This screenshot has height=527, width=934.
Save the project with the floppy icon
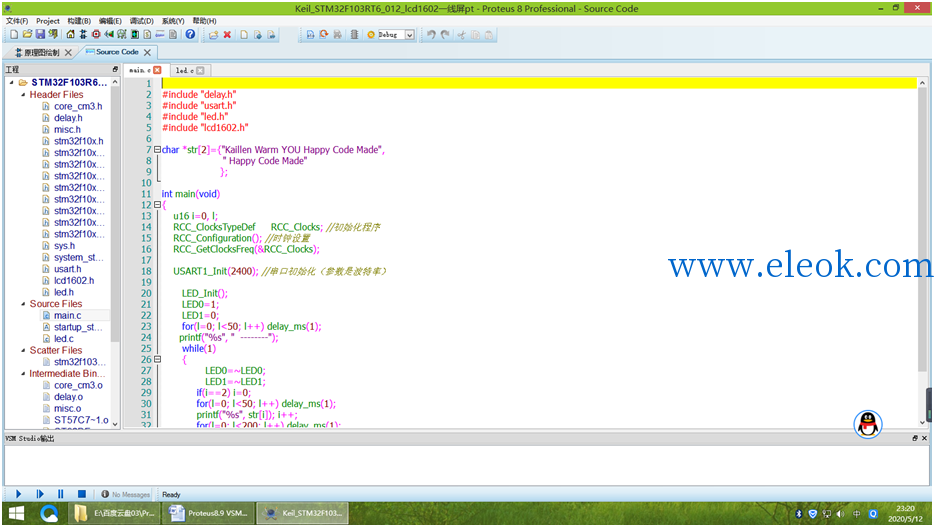point(41,35)
